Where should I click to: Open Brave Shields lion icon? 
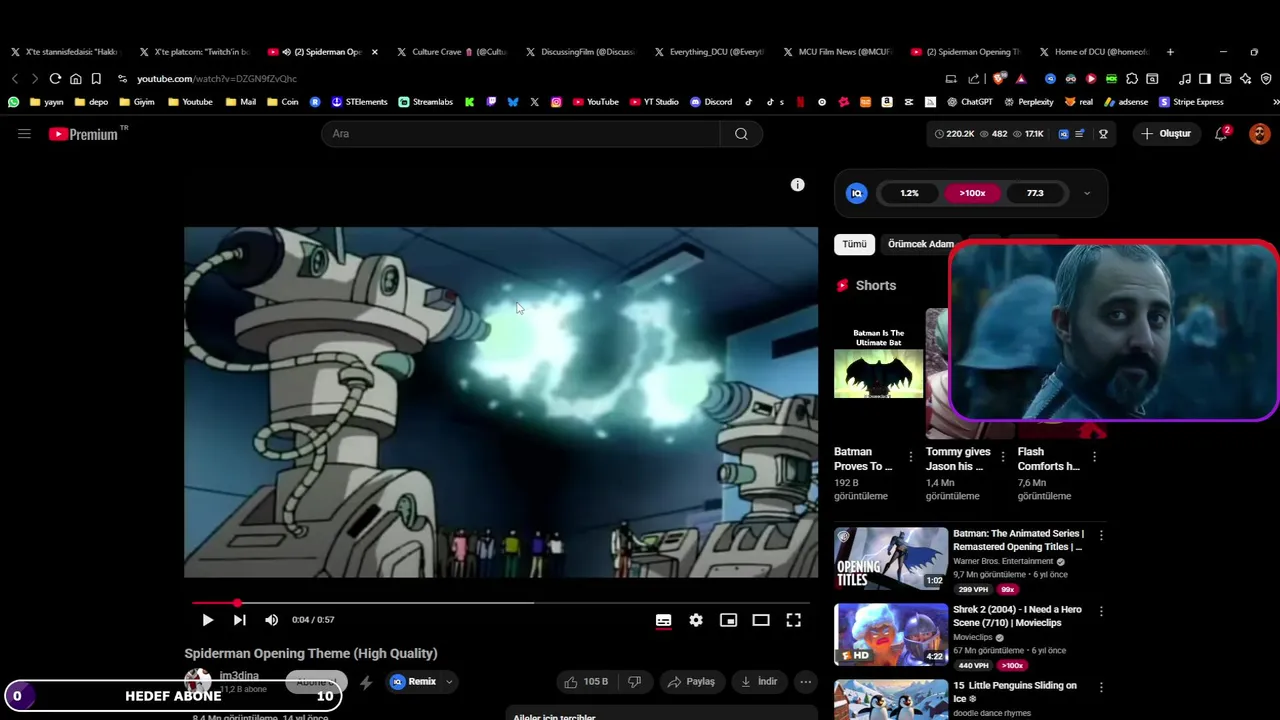point(999,79)
